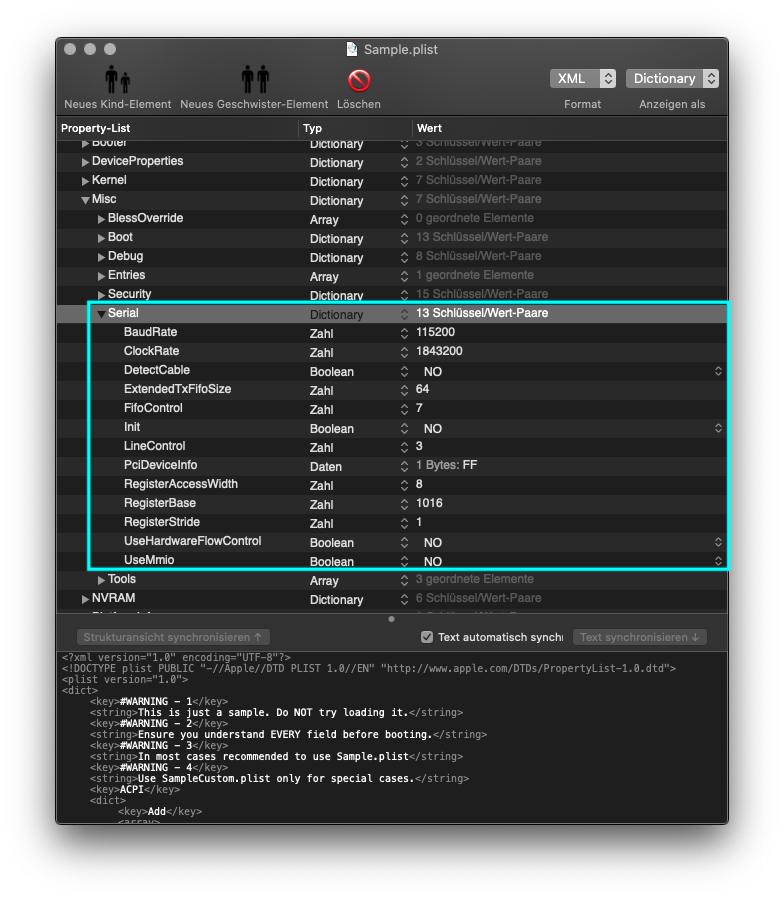Select the FifoControl key
The image size is (784, 898).
pos(153,408)
